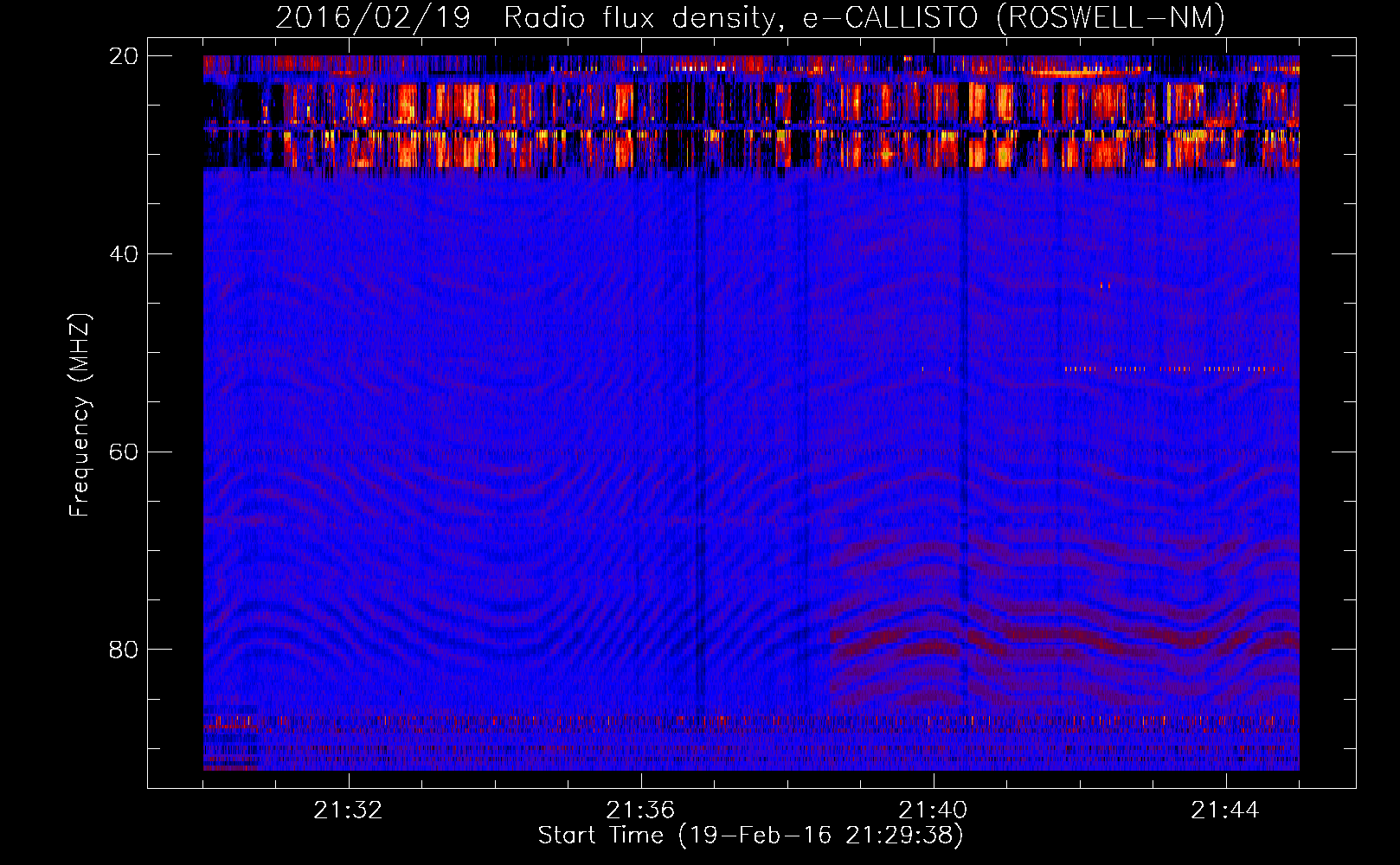Image resolution: width=1400 pixels, height=865 pixels.
Task: Click the plot title "2016/02/19 Radio flux density, e-CALLISTO (ROSWELL-NM)"
Action: (750, 17)
